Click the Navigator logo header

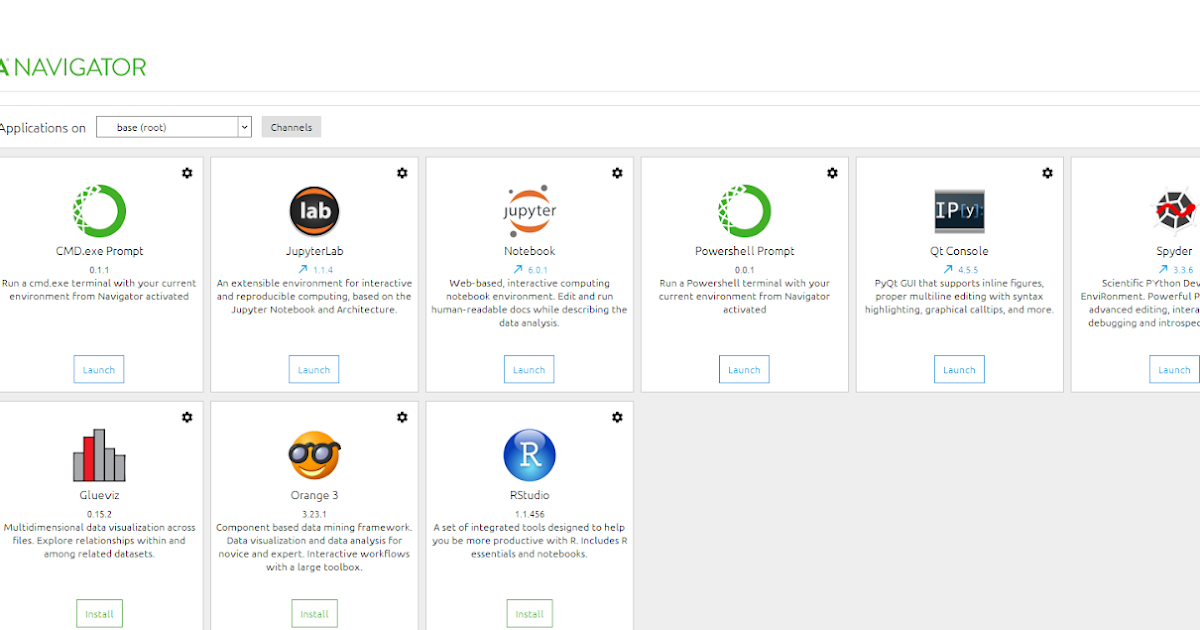pyautogui.click(x=73, y=67)
